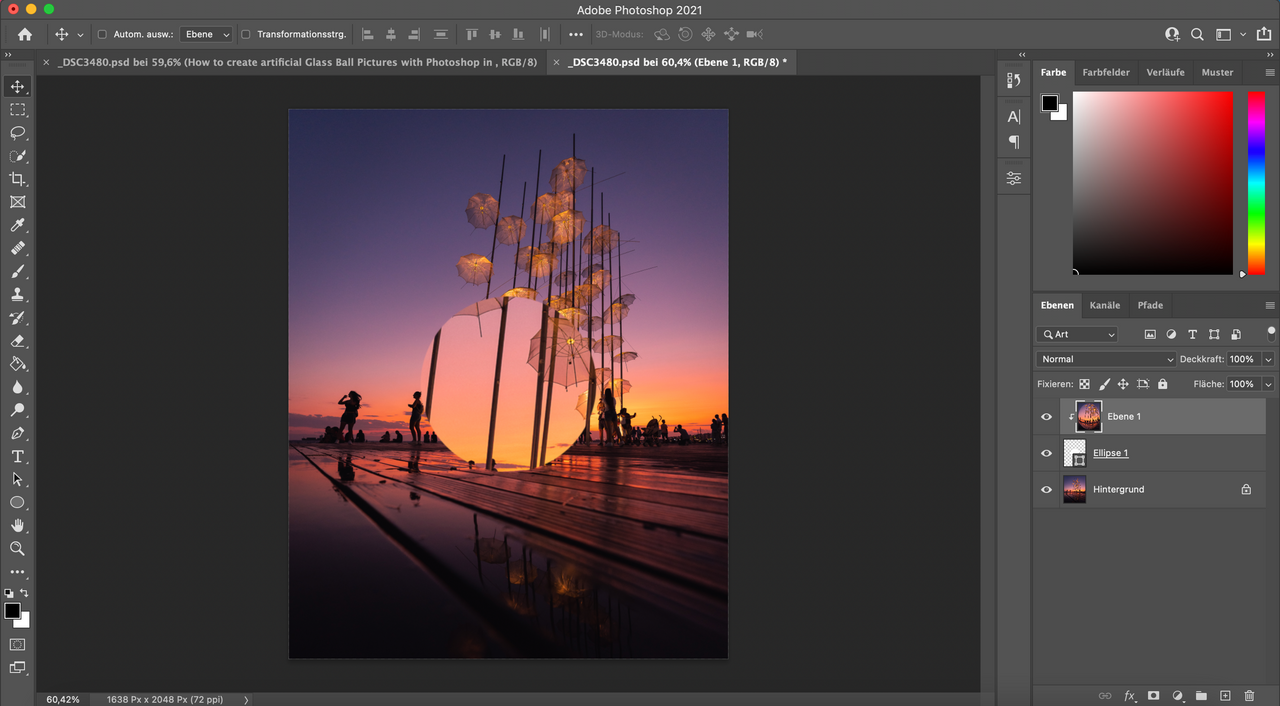Open the character panel icon
The image size is (1280, 706).
tap(1014, 117)
